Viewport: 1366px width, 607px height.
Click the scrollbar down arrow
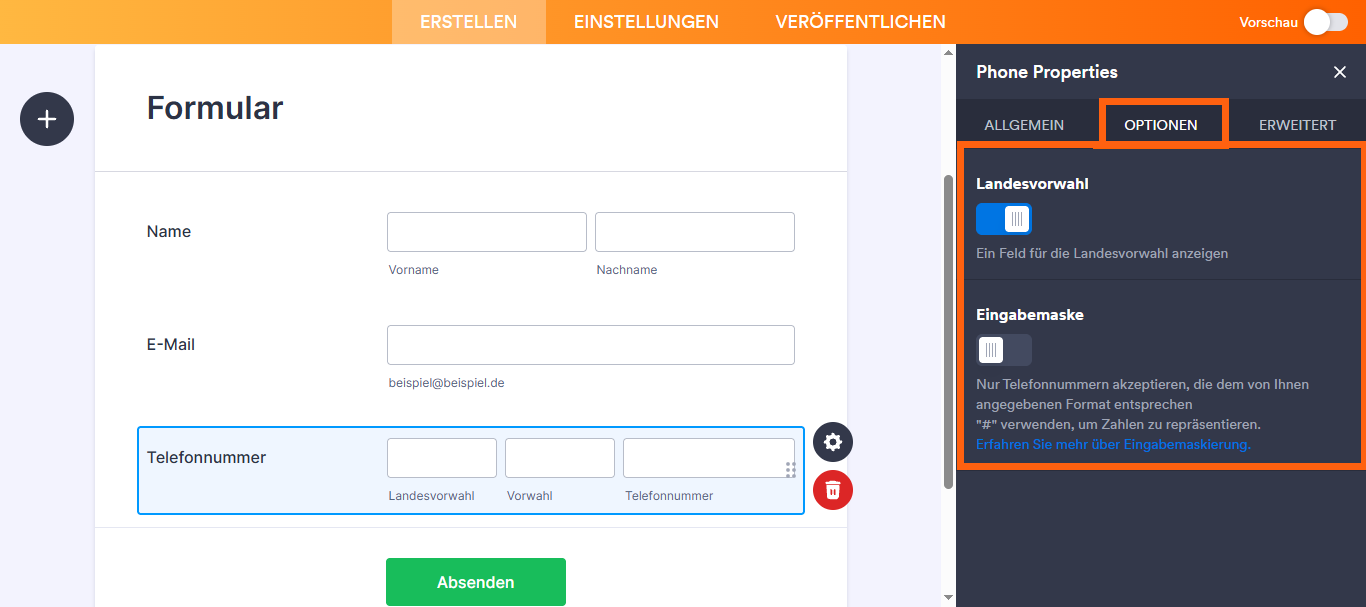pyautogui.click(x=948, y=598)
